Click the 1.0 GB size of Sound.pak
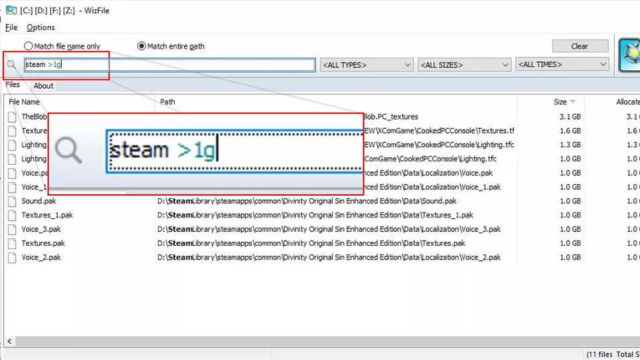The width and height of the screenshot is (640, 360). 570,201
